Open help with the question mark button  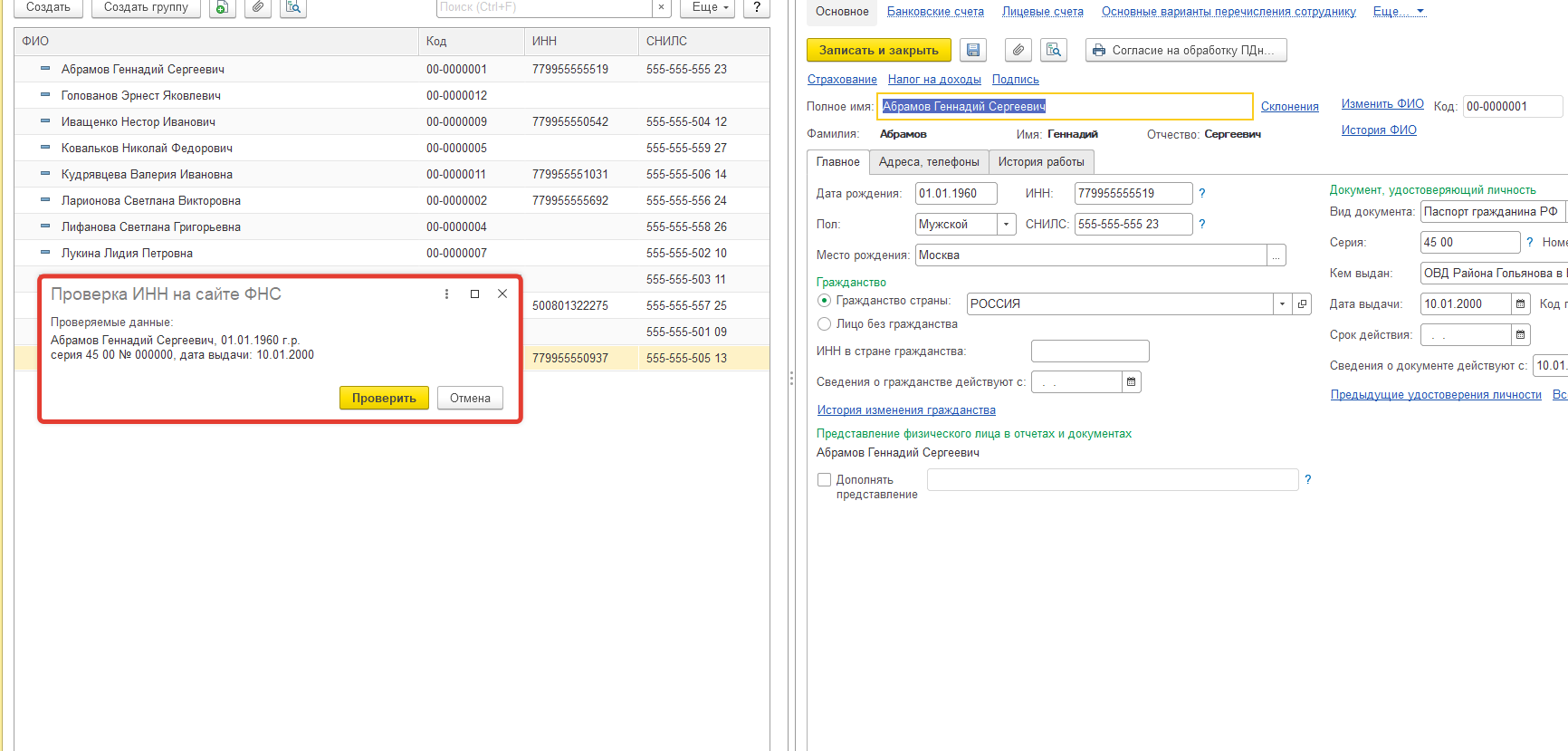pos(757,7)
